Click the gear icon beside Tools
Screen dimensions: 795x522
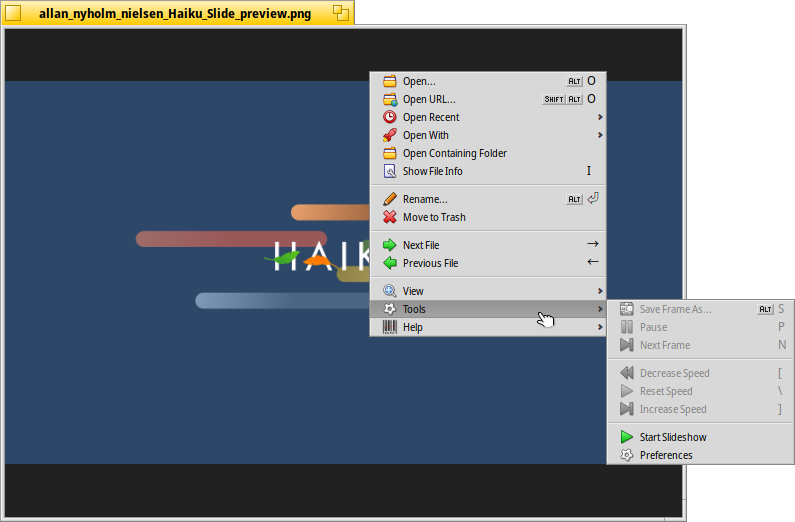pyautogui.click(x=389, y=309)
